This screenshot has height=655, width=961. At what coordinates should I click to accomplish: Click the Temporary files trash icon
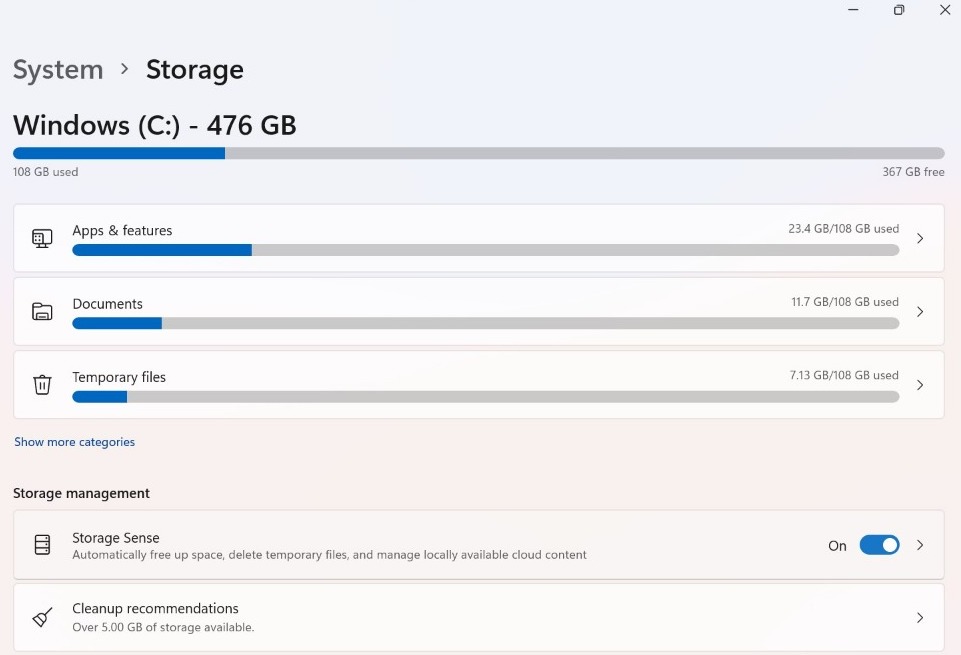click(x=41, y=385)
